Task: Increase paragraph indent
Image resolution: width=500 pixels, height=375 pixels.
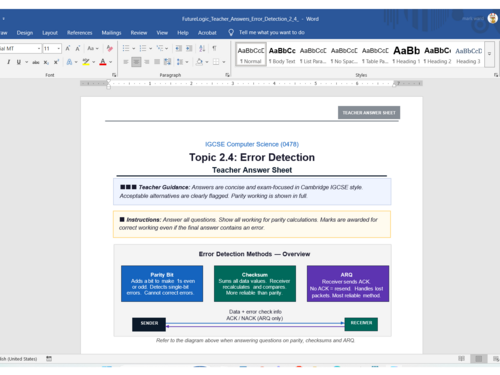Action: click(189, 49)
